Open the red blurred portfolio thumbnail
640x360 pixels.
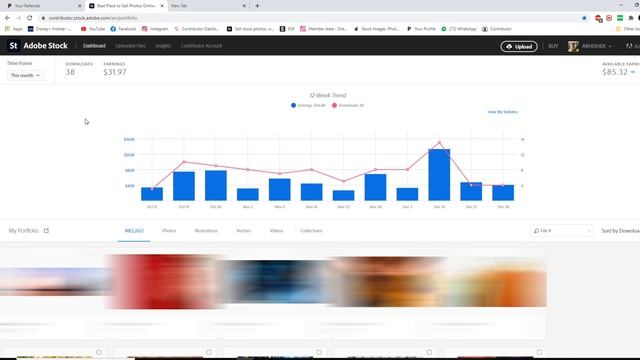coord(164,282)
